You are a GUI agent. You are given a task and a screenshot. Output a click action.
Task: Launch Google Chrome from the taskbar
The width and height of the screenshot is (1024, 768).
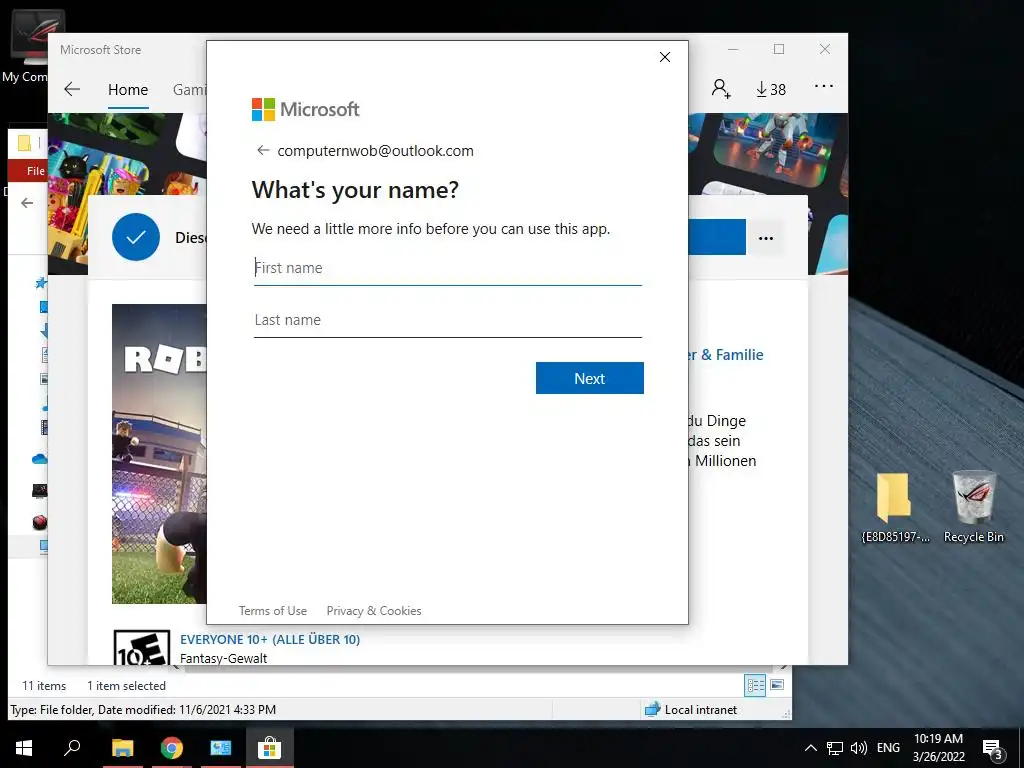172,748
